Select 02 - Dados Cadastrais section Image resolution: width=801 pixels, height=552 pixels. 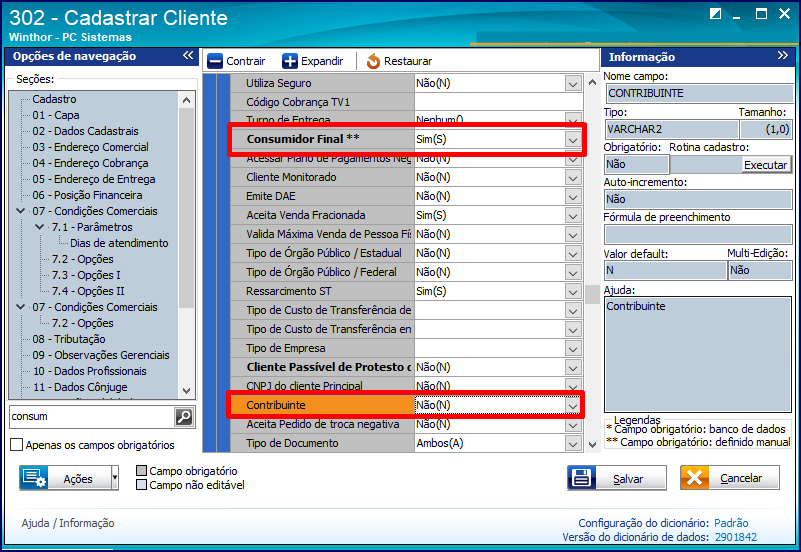click(x=85, y=131)
